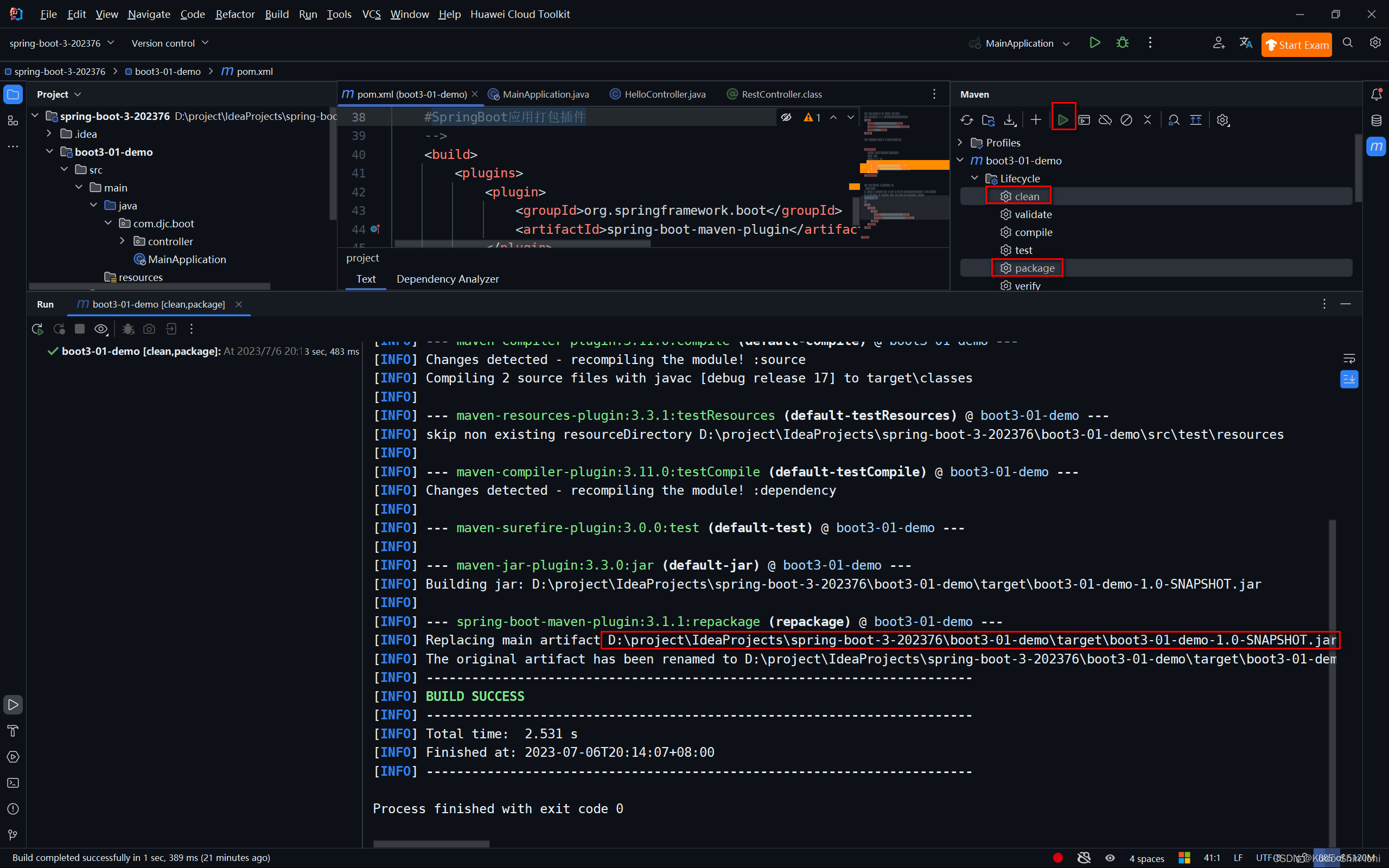
Task: Expand the .idea folder in Project tree
Action: 49,134
